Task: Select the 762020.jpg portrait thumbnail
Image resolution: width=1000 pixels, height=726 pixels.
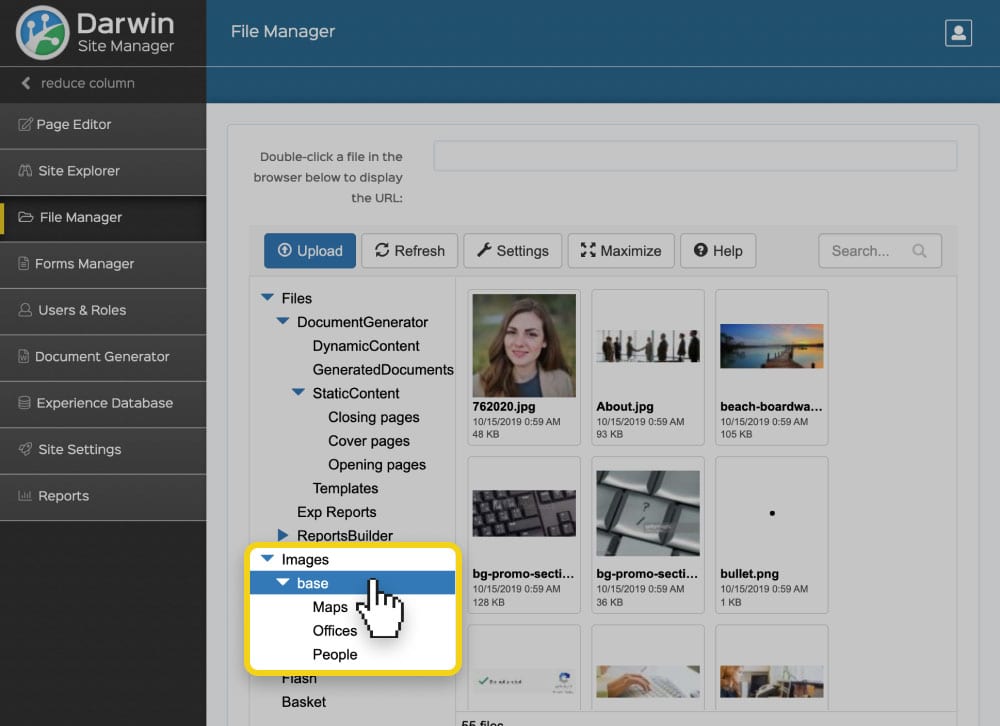Action: pyautogui.click(x=524, y=345)
